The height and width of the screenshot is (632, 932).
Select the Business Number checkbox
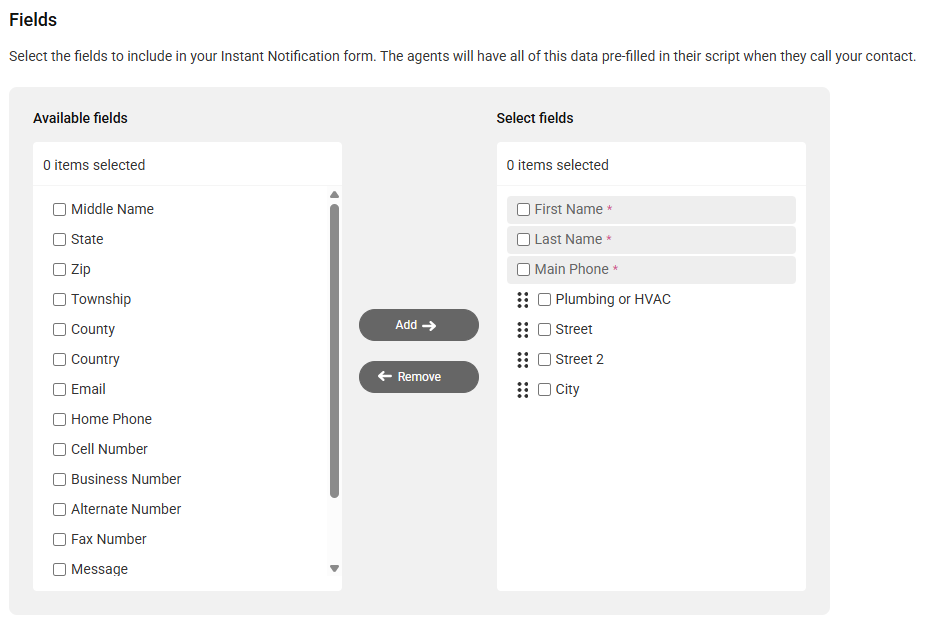pyautogui.click(x=59, y=479)
